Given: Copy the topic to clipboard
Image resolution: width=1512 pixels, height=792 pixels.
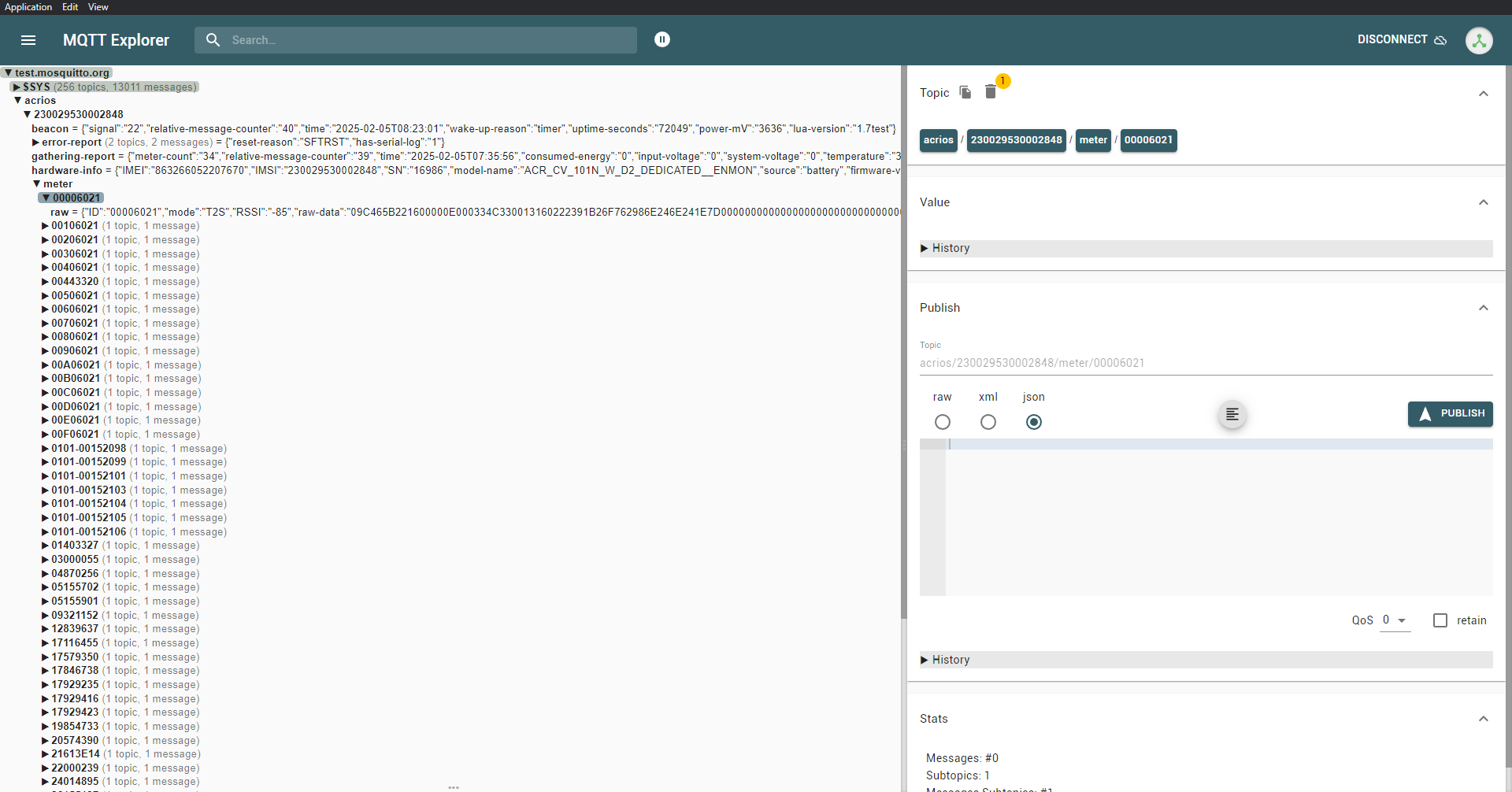Looking at the screenshot, I should 965,93.
